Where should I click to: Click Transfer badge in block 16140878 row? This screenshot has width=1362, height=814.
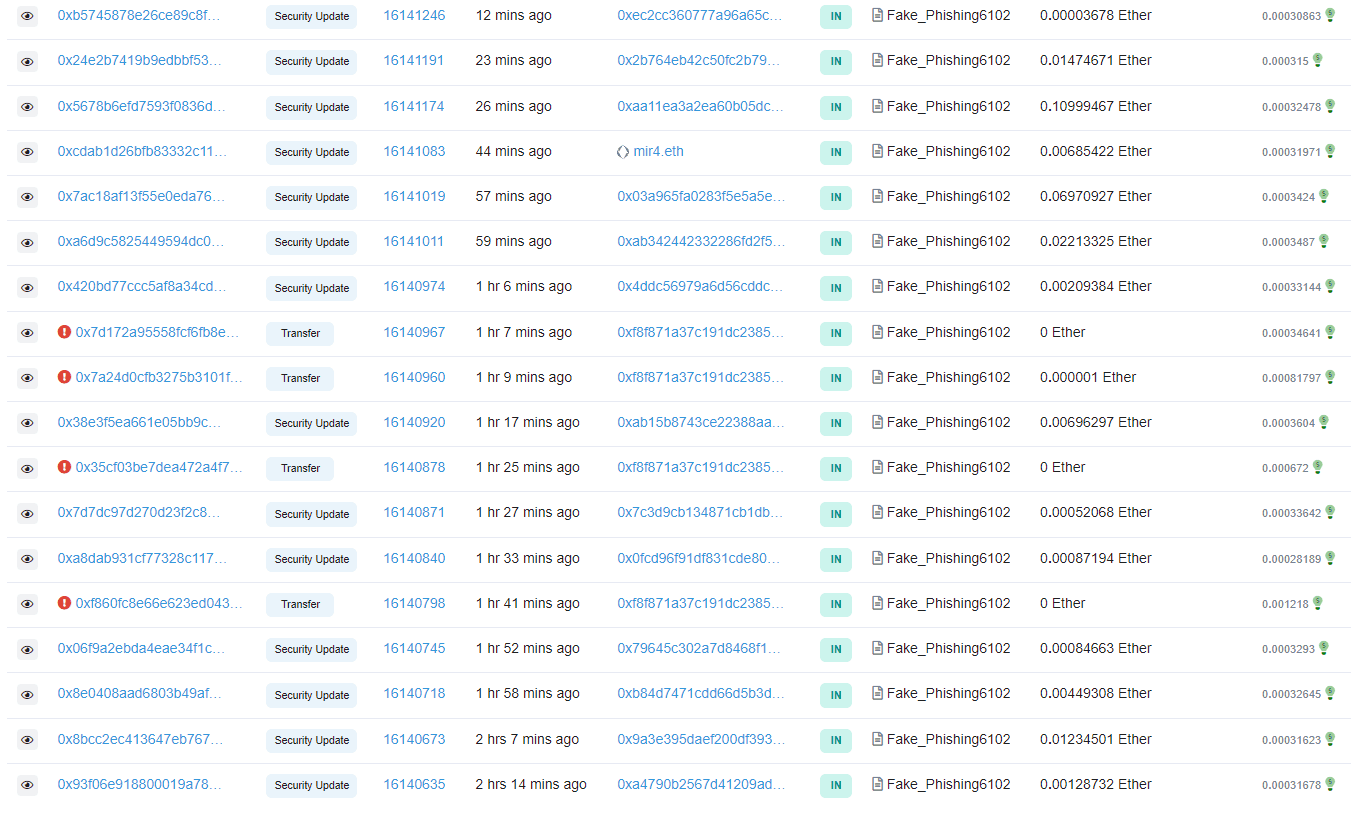coord(300,468)
